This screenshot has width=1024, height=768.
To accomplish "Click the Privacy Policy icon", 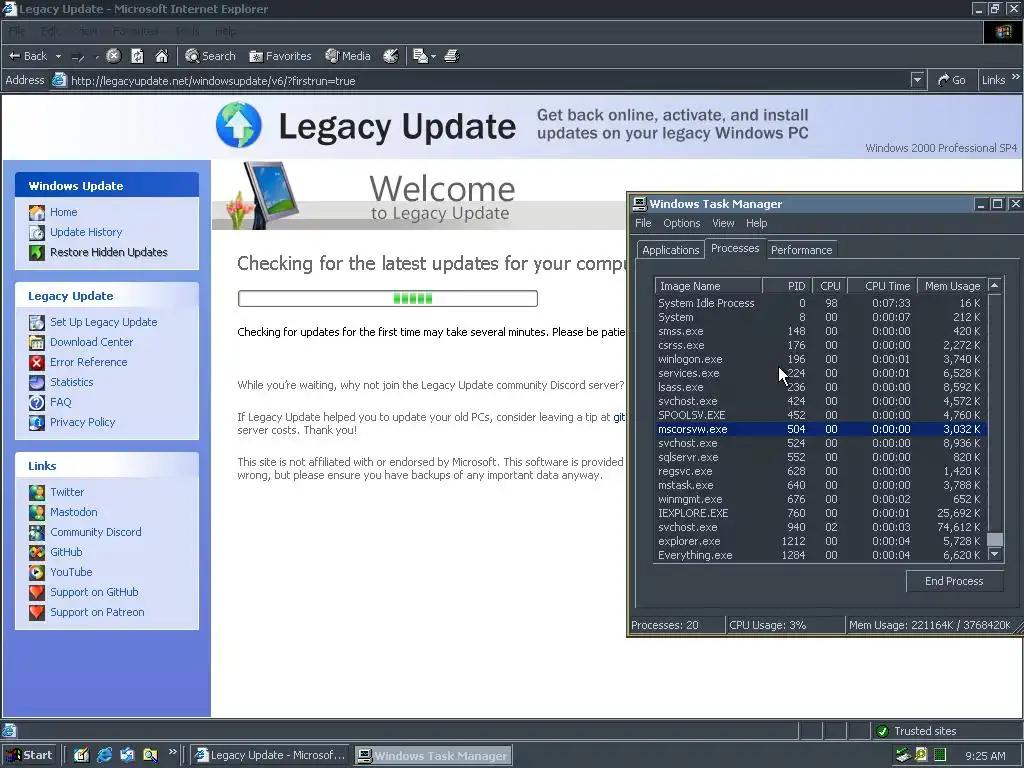I will (x=37, y=423).
